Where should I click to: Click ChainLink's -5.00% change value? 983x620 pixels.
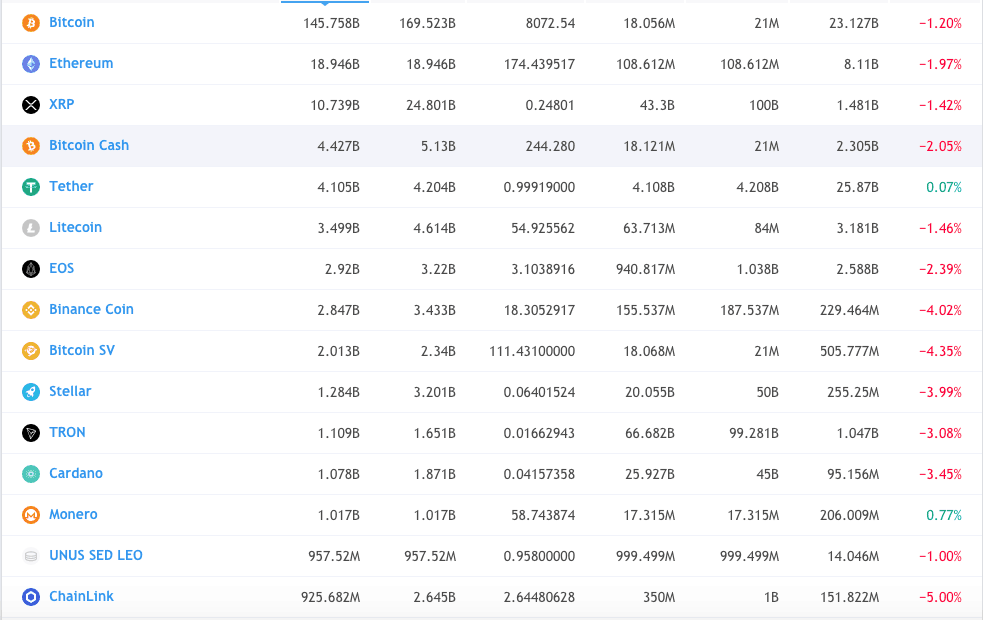pyautogui.click(x=940, y=597)
